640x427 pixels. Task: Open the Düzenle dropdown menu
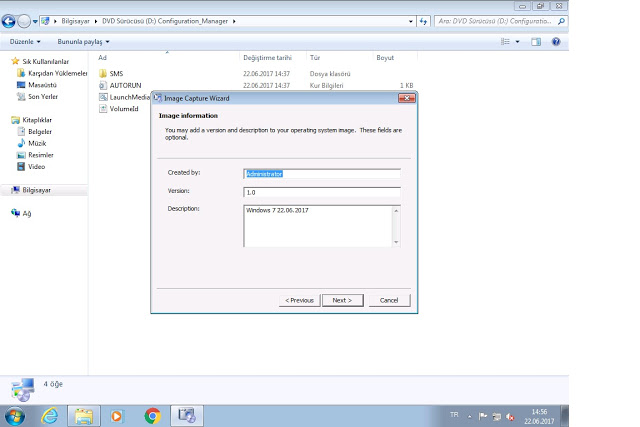pos(25,42)
